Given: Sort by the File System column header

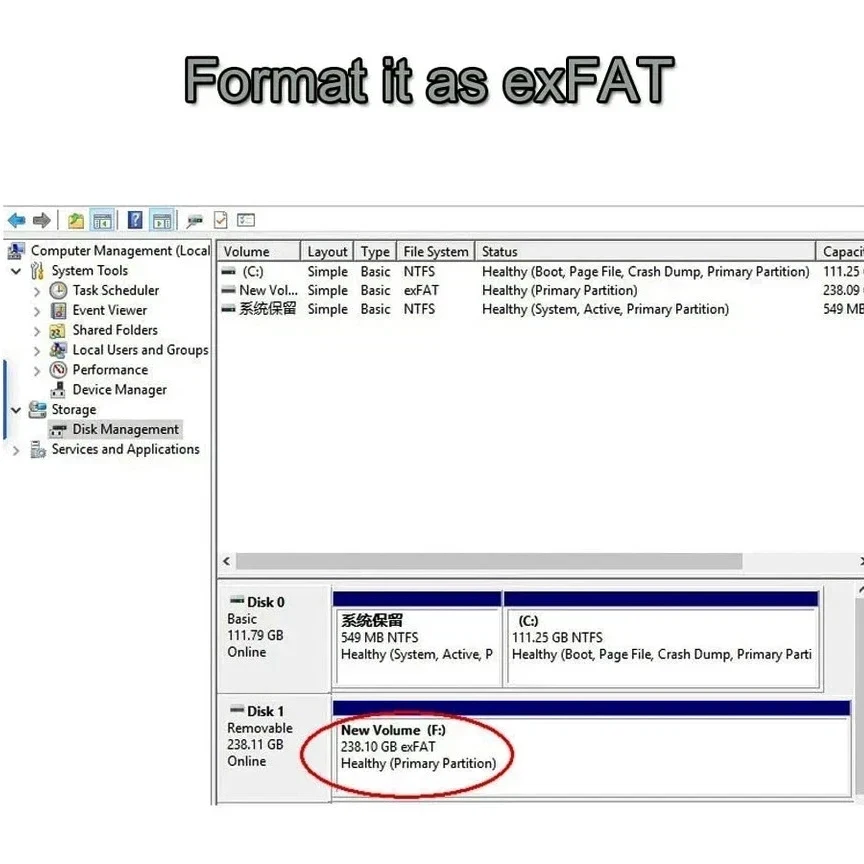Looking at the screenshot, I should click(x=436, y=251).
